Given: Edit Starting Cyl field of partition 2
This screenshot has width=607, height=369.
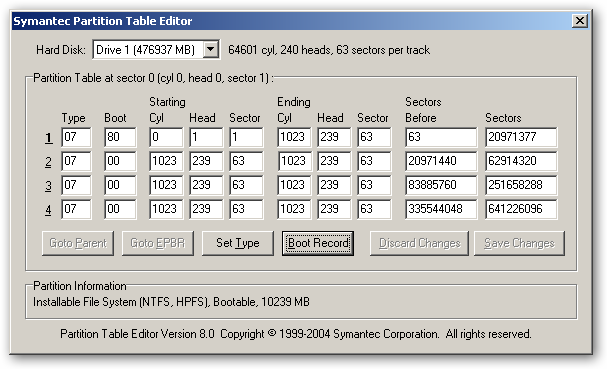Looking at the screenshot, I should (x=166, y=161).
